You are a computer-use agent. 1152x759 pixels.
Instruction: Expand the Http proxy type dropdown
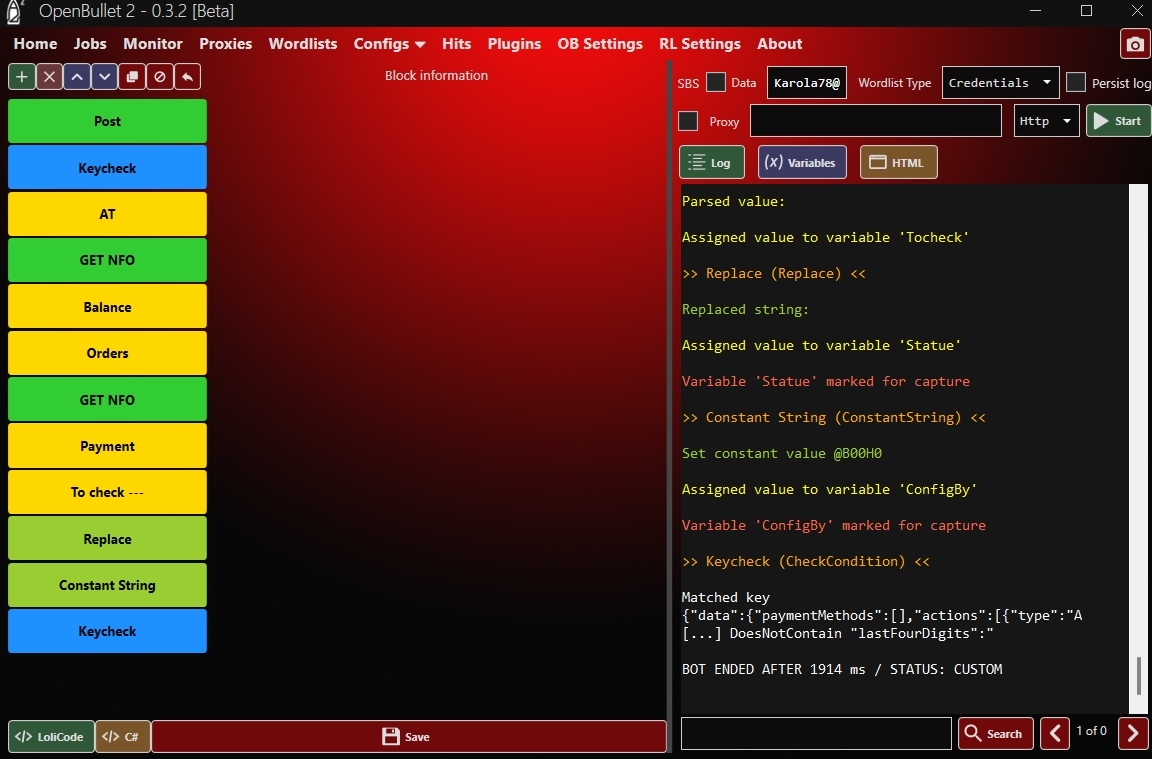pyautogui.click(x=1046, y=121)
